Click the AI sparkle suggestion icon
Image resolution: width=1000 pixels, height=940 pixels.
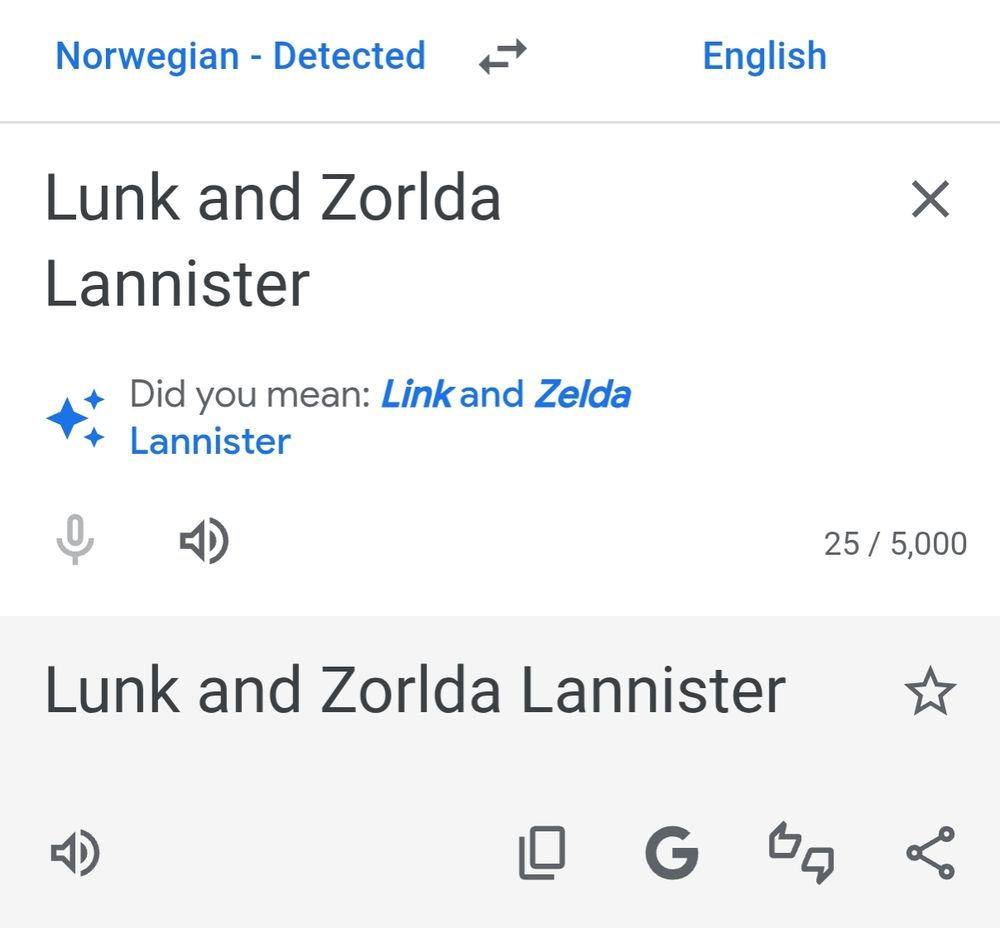pos(75,417)
